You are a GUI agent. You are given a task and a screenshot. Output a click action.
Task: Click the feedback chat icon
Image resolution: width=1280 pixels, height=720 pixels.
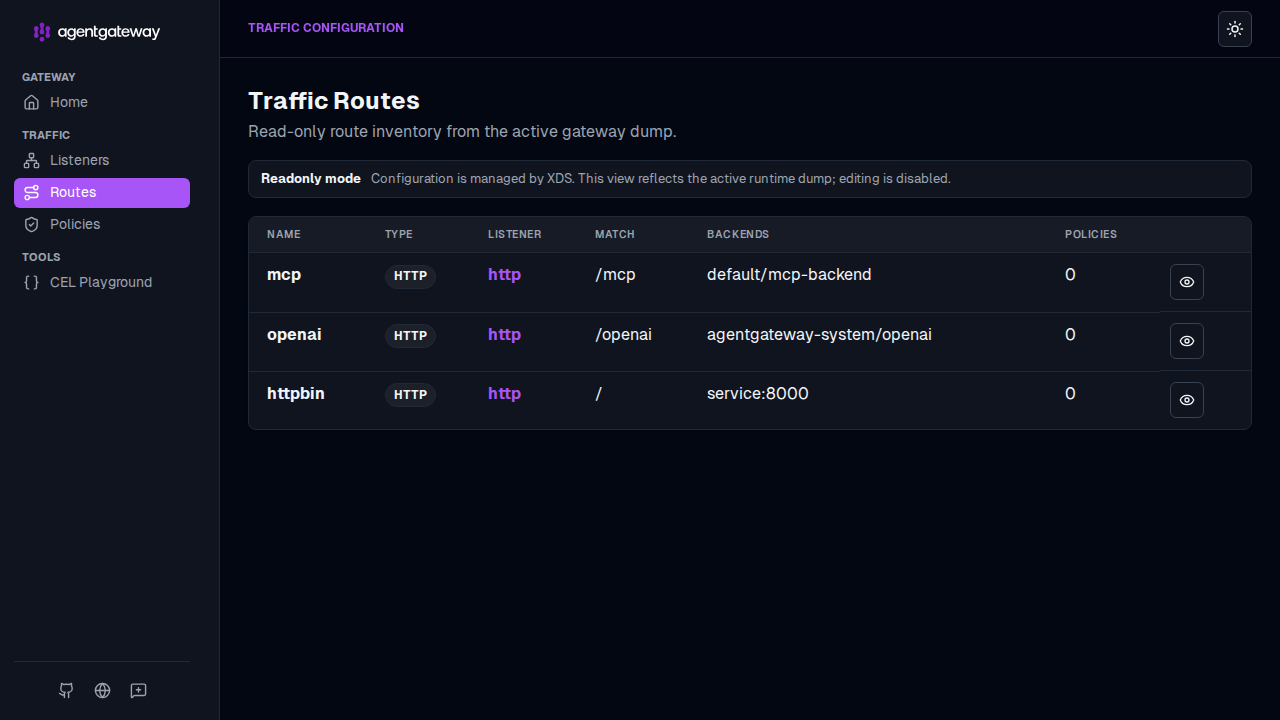[138, 690]
